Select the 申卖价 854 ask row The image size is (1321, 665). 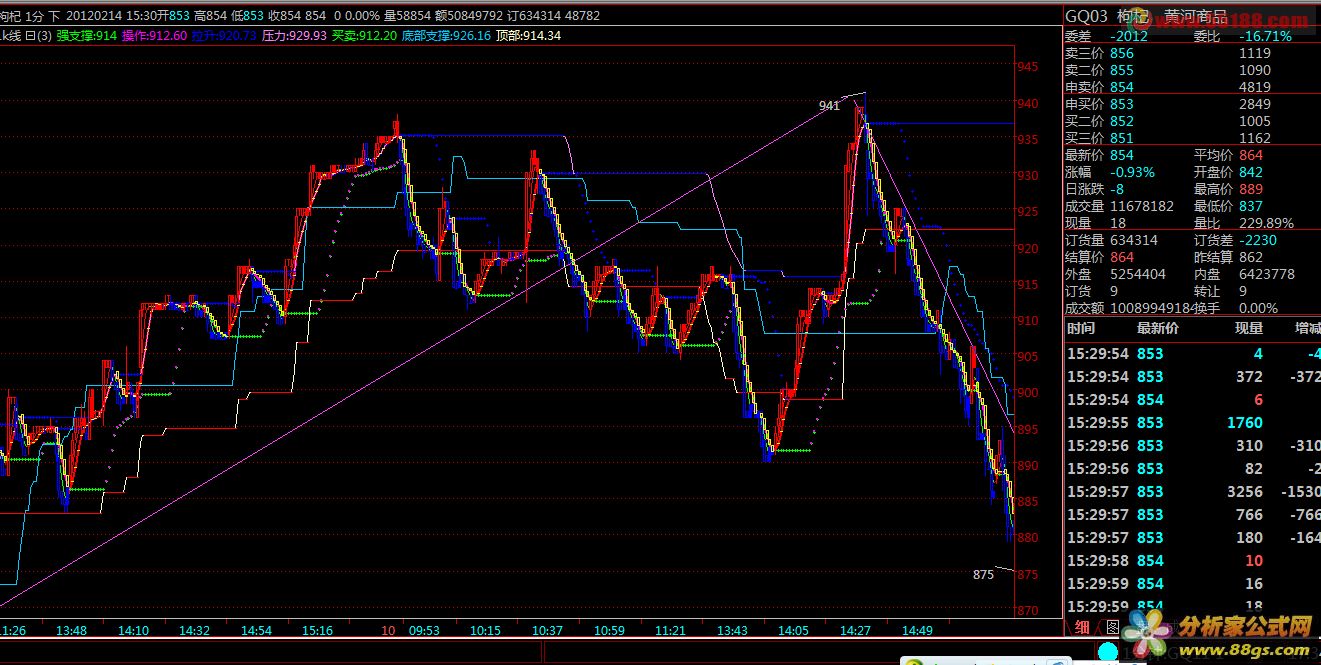(x=1191, y=87)
